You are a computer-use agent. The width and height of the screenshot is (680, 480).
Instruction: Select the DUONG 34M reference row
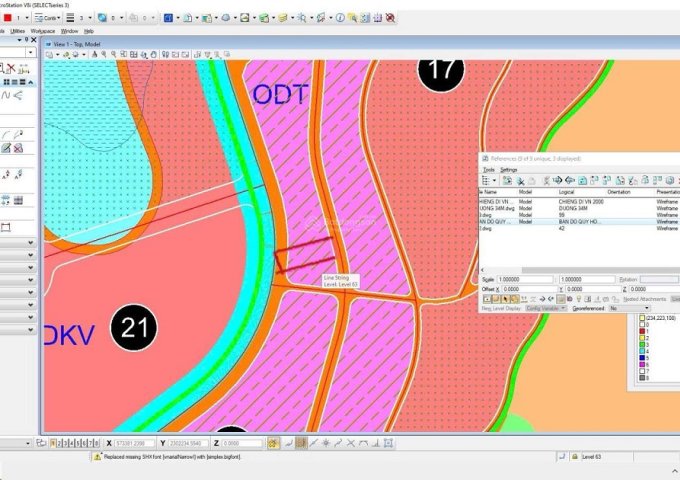pos(579,208)
